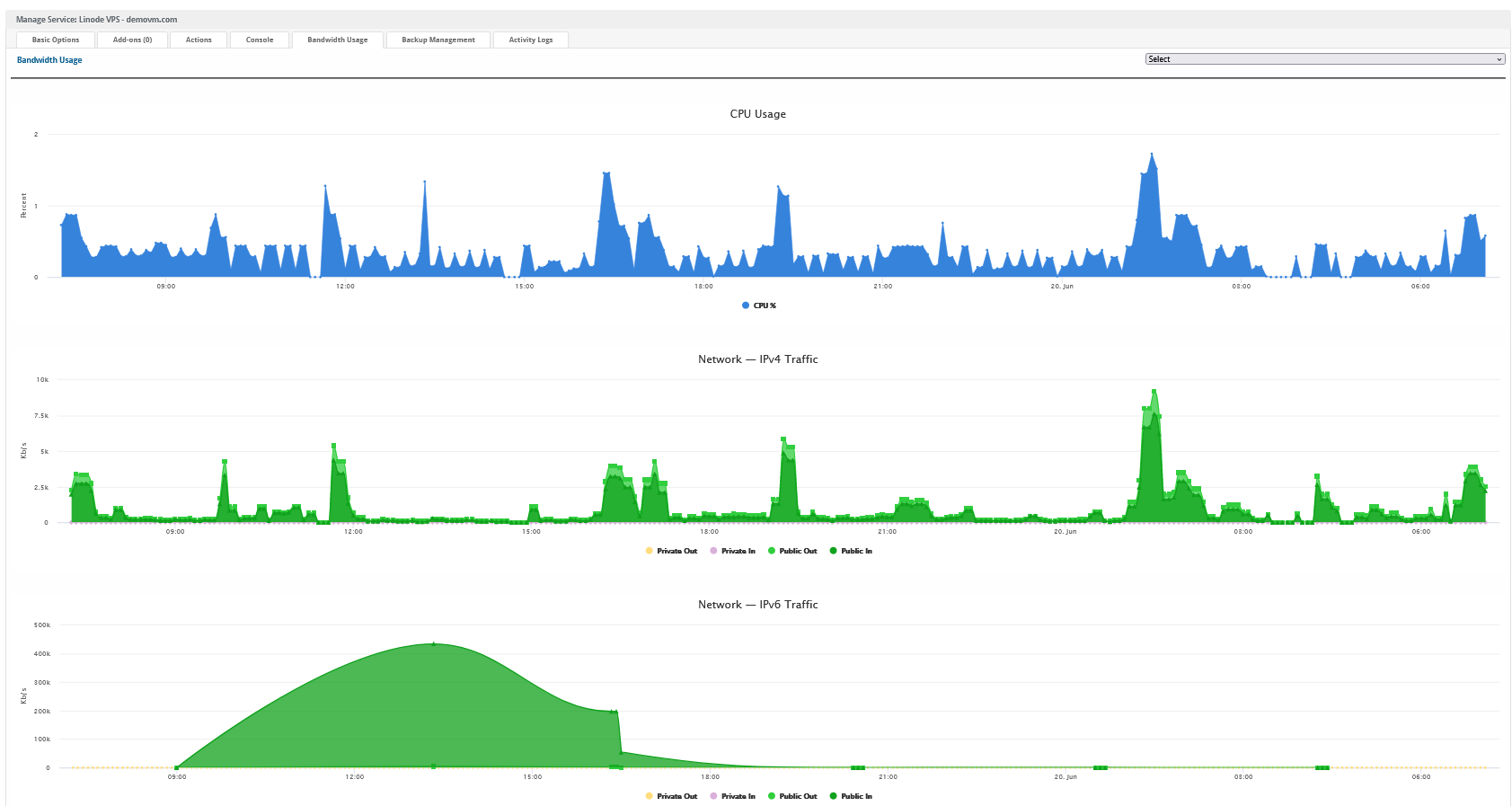The width and height of the screenshot is (1512, 806).
Task: Click the Bandwidth Usage heading link
Action: click(x=49, y=60)
